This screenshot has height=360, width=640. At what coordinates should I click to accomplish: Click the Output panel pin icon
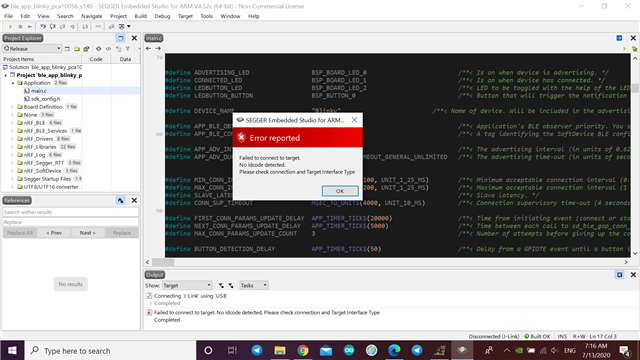[620, 275]
